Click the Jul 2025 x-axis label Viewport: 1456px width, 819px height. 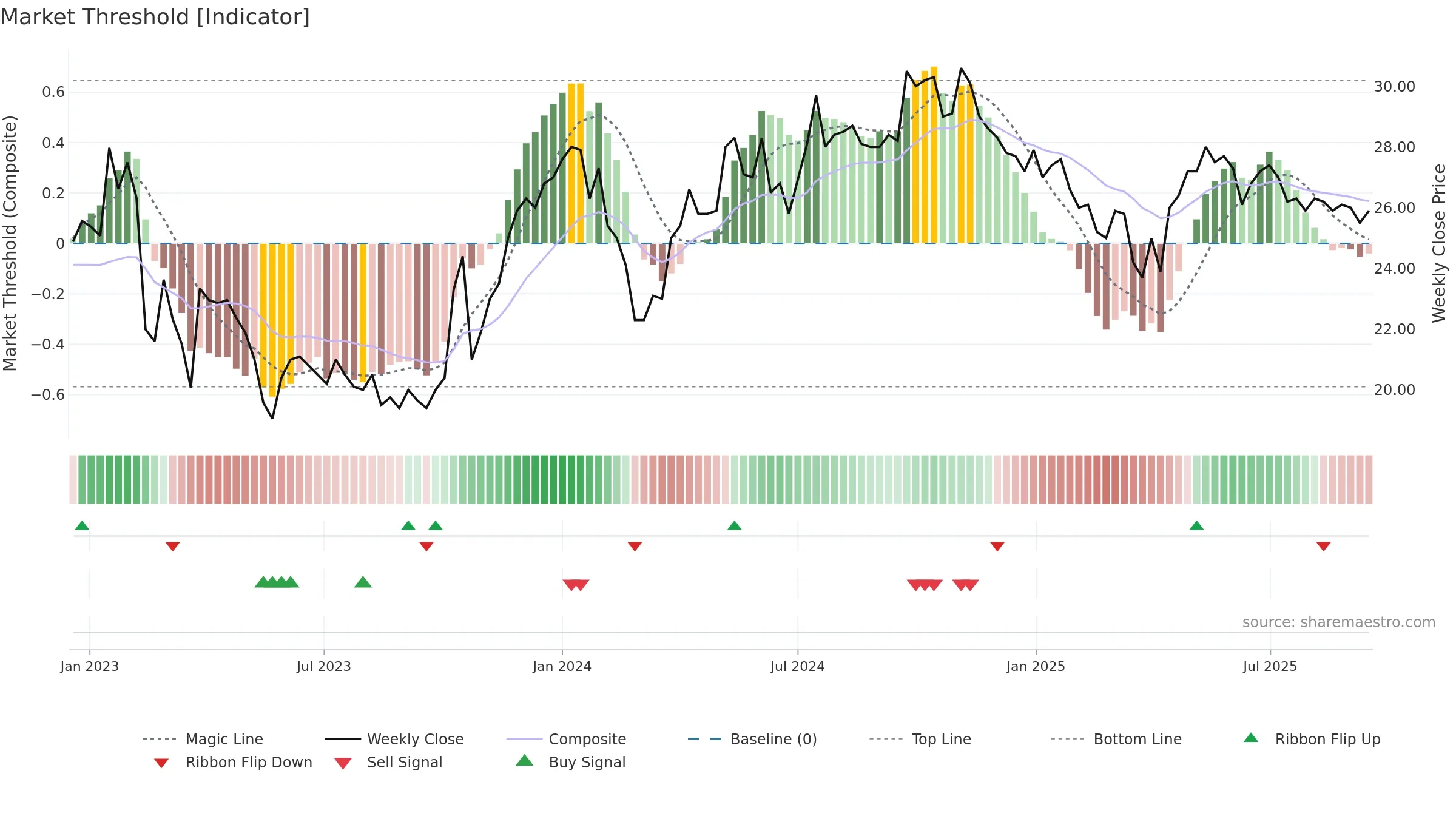(x=1270, y=666)
